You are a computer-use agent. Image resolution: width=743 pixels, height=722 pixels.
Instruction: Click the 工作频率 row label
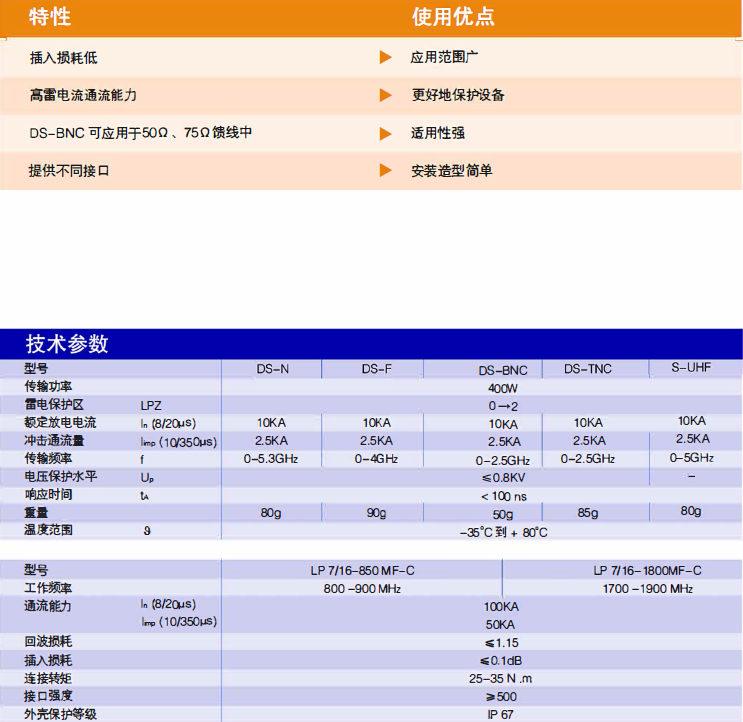tap(48, 588)
